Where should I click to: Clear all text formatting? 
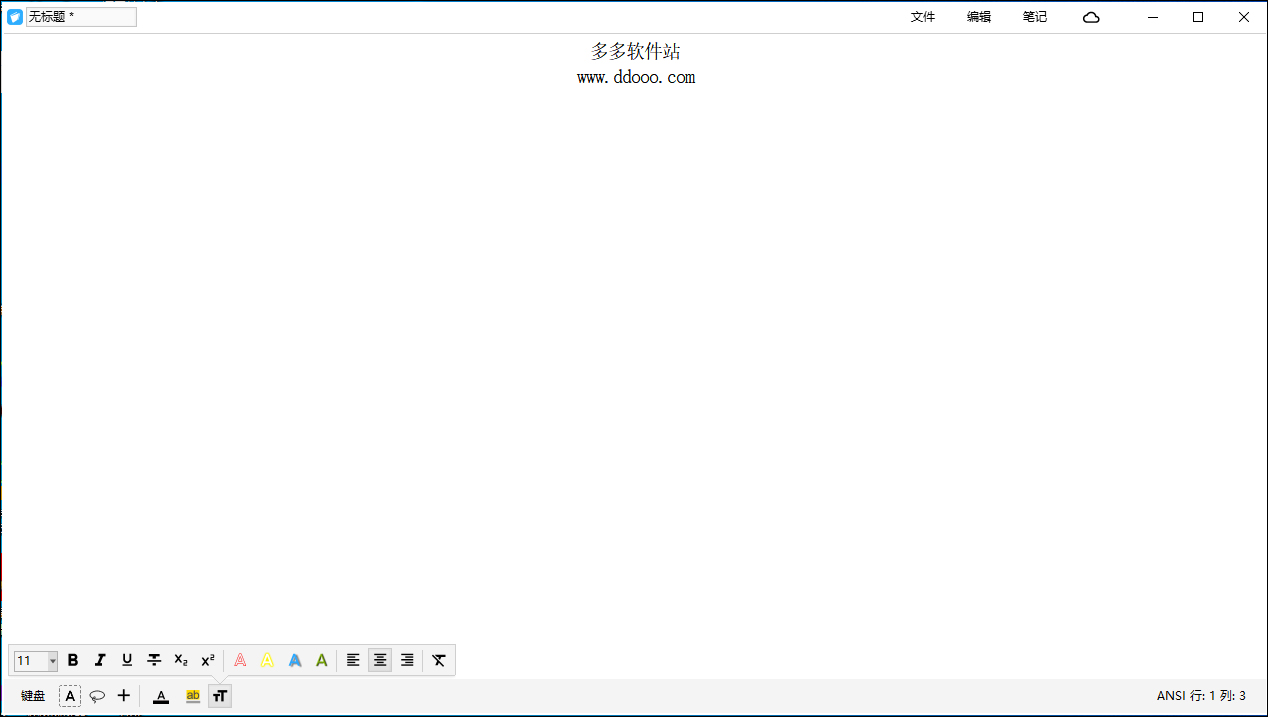(x=438, y=660)
